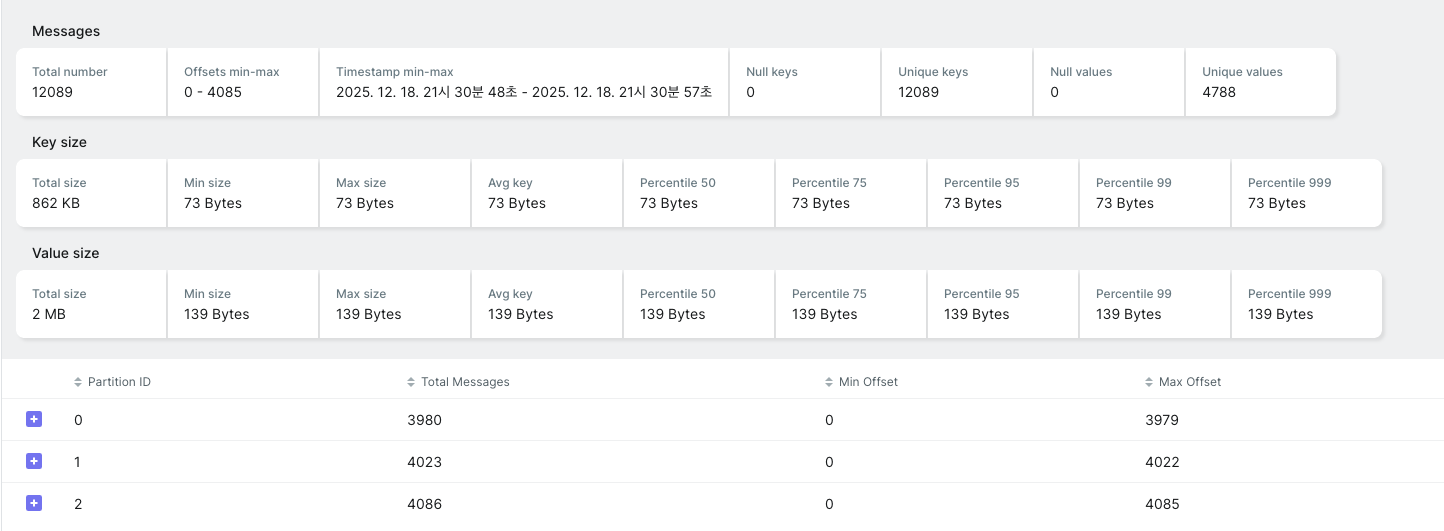Expand partition 2 row details
The width and height of the screenshot is (1444, 531).
33,504
